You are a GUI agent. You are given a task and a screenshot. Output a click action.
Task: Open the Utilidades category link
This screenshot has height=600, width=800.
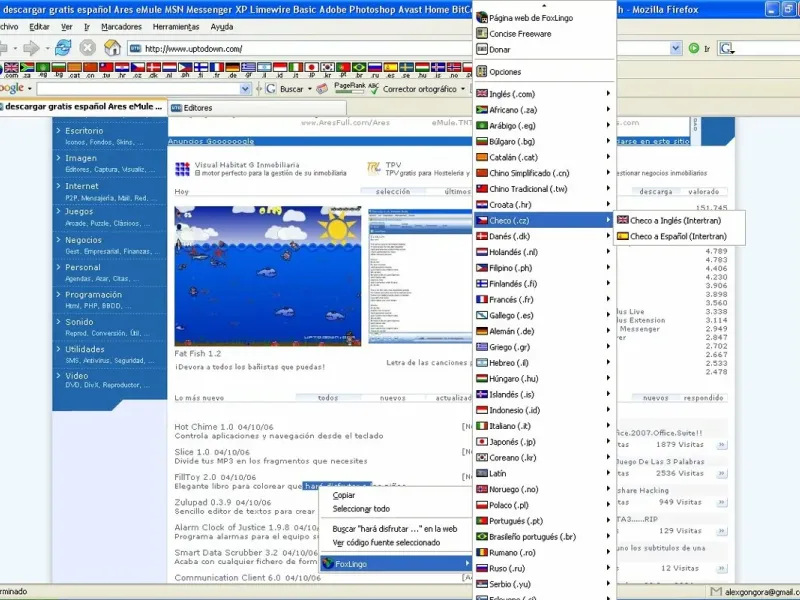85,349
